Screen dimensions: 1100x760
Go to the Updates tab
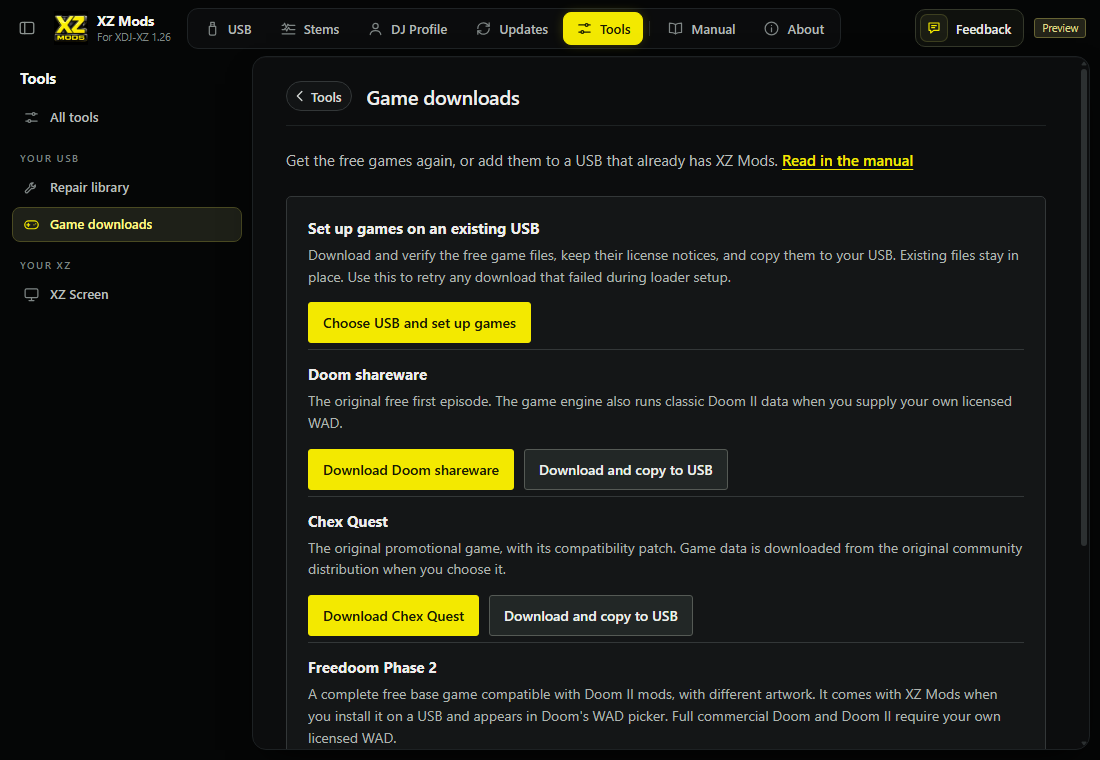[513, 29]
